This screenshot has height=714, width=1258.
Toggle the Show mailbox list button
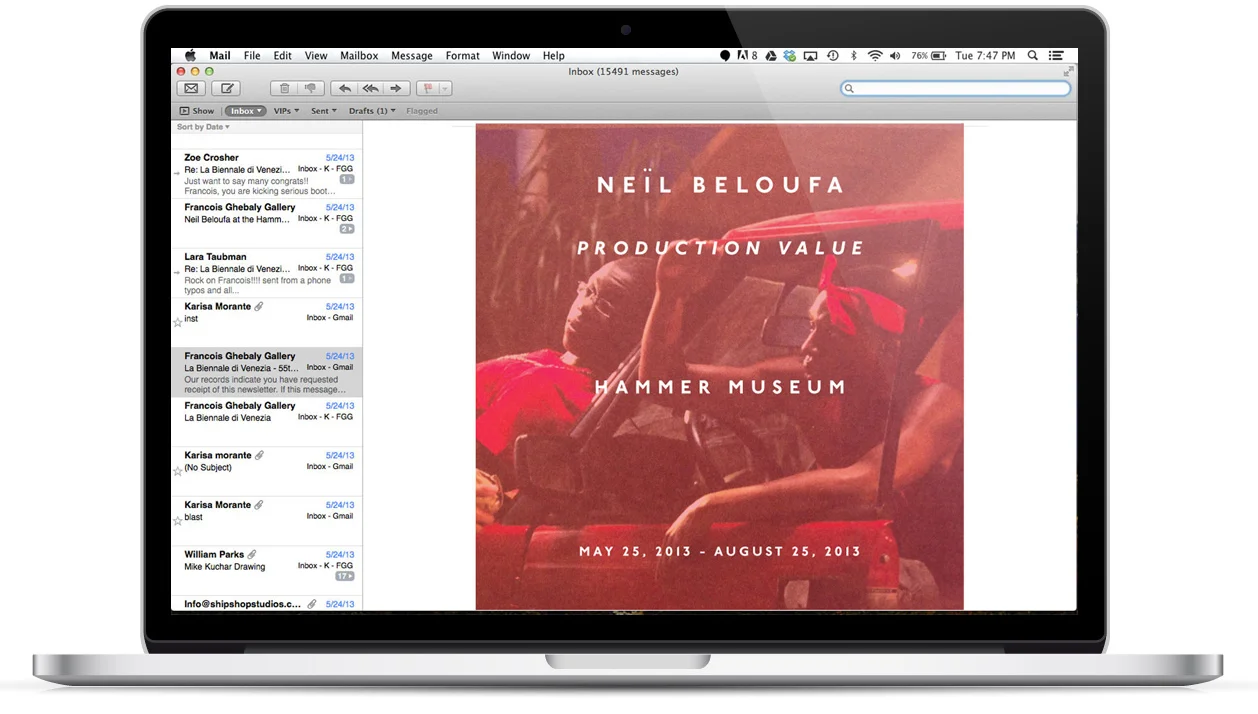click(x=197, y=111)
